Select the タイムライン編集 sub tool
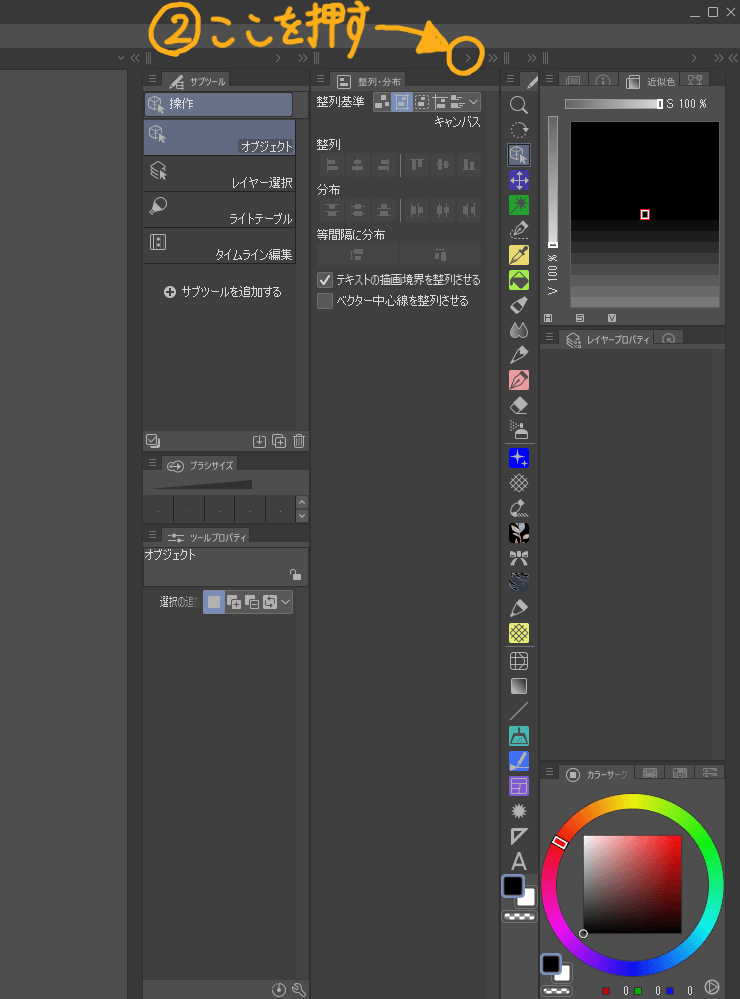The width and height of the screenshot is (740, 999). 219,246
